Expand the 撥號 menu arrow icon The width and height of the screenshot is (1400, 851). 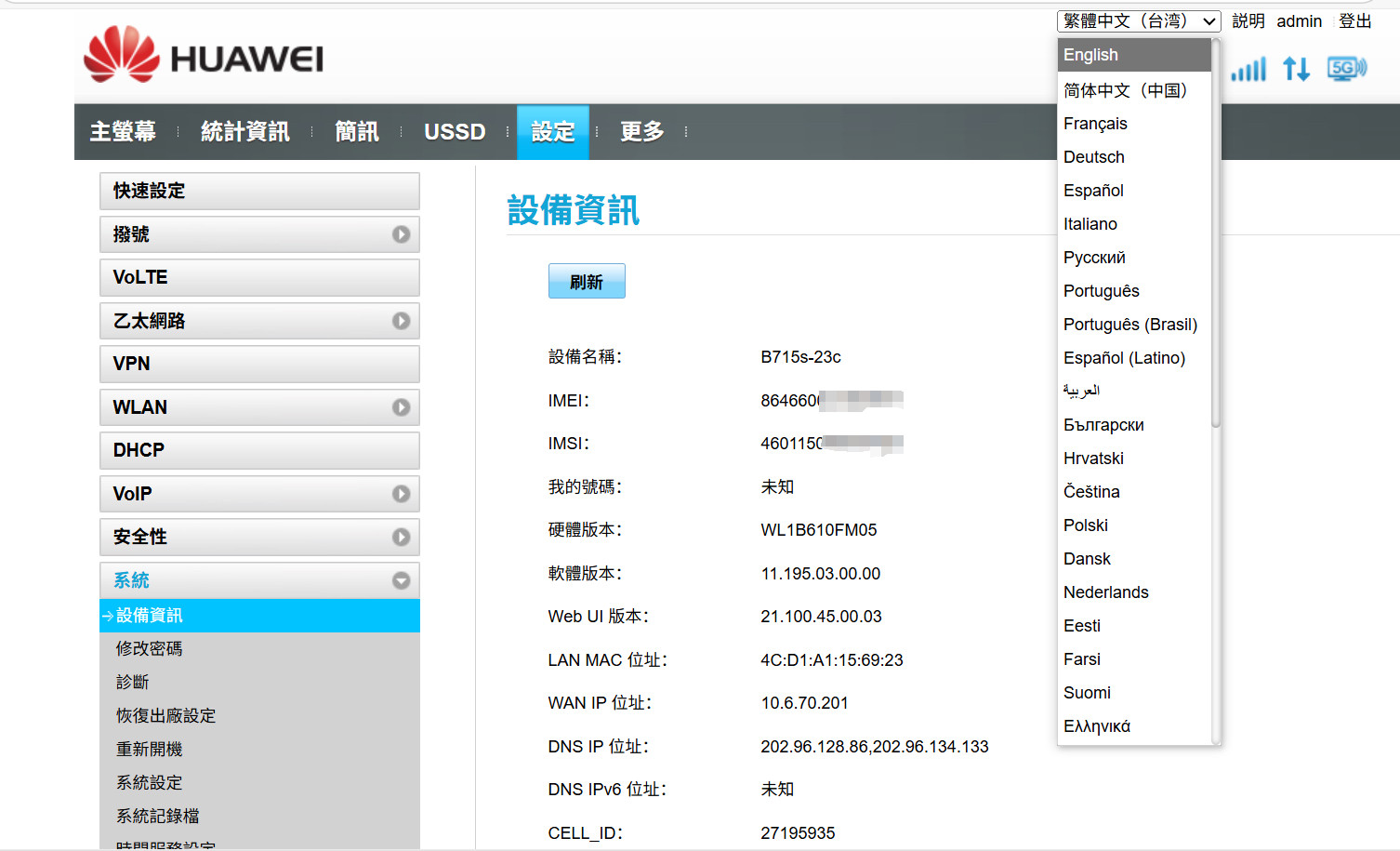[x=401, y=234]
